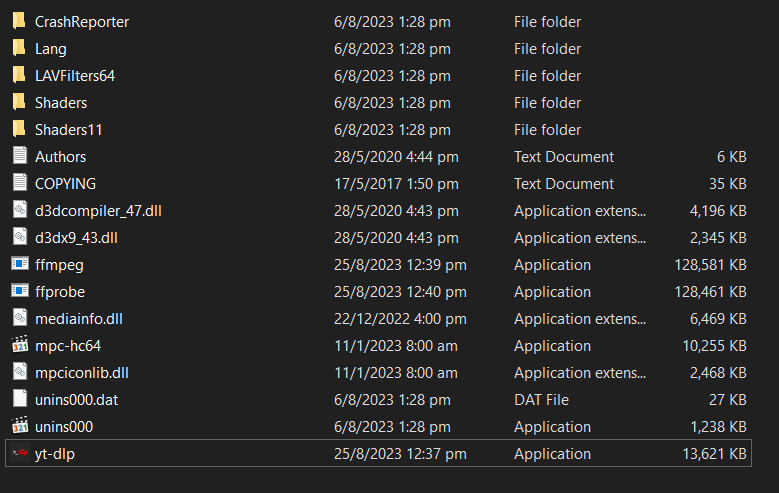
Task: Click the LAVFilters64 folder icon
Action: point(19,75)
